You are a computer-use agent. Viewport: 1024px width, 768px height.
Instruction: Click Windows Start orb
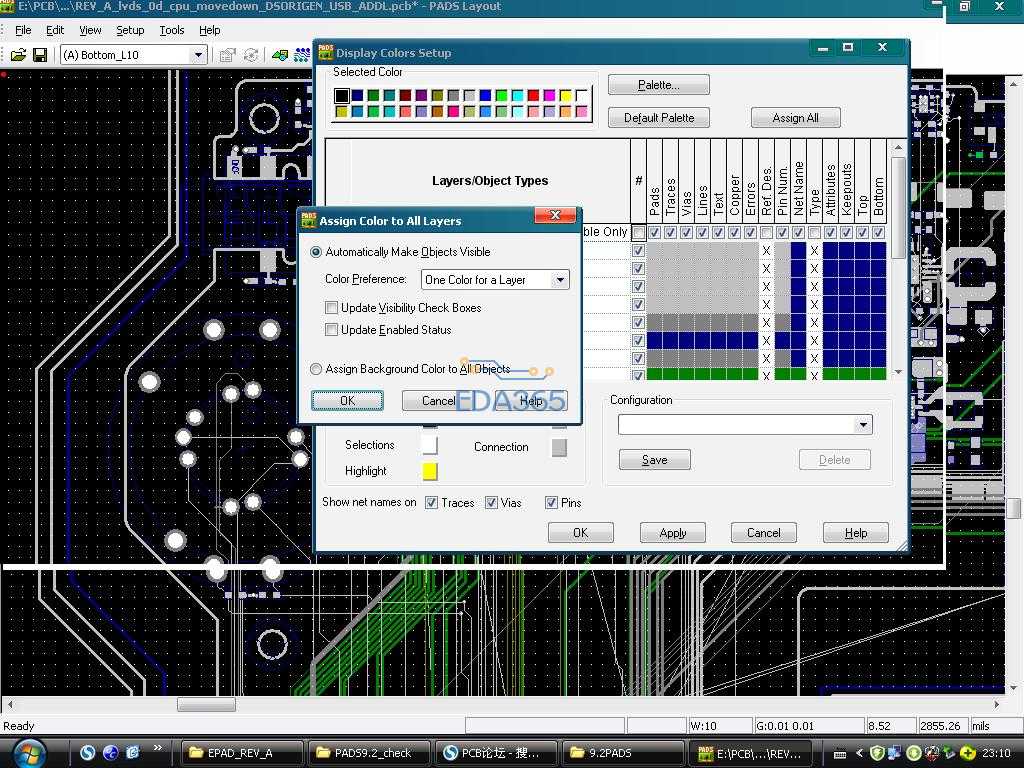click(28, 752)
